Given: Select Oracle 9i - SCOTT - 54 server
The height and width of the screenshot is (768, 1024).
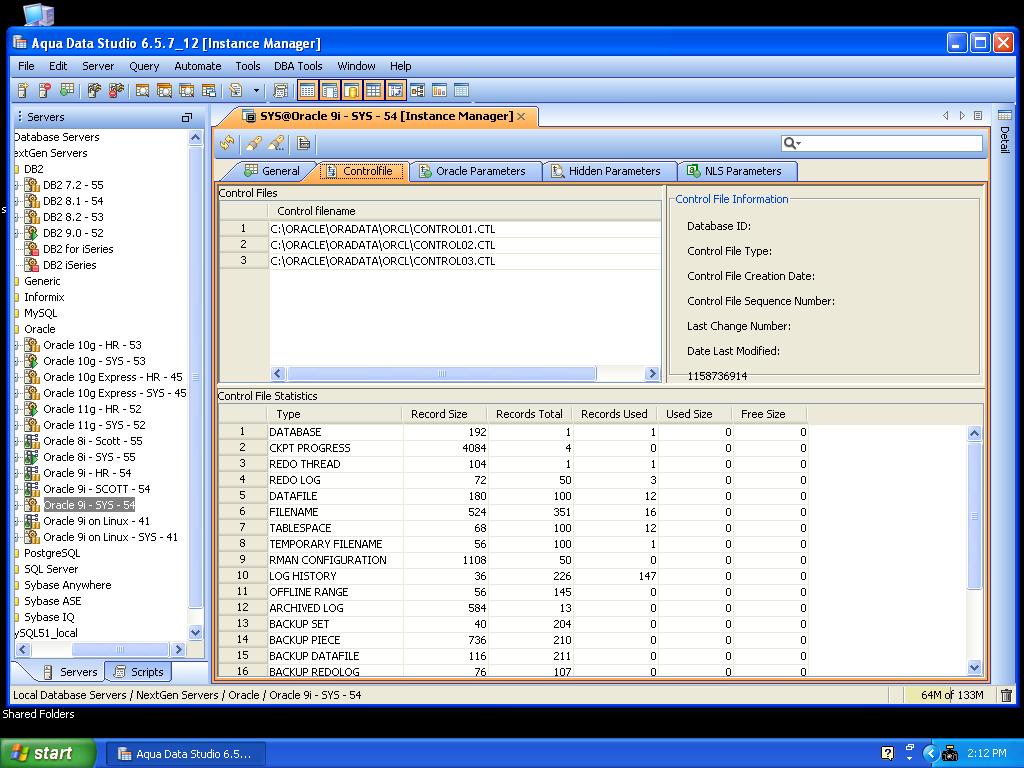Looking at the screenshot, I should tap(97, 489).
